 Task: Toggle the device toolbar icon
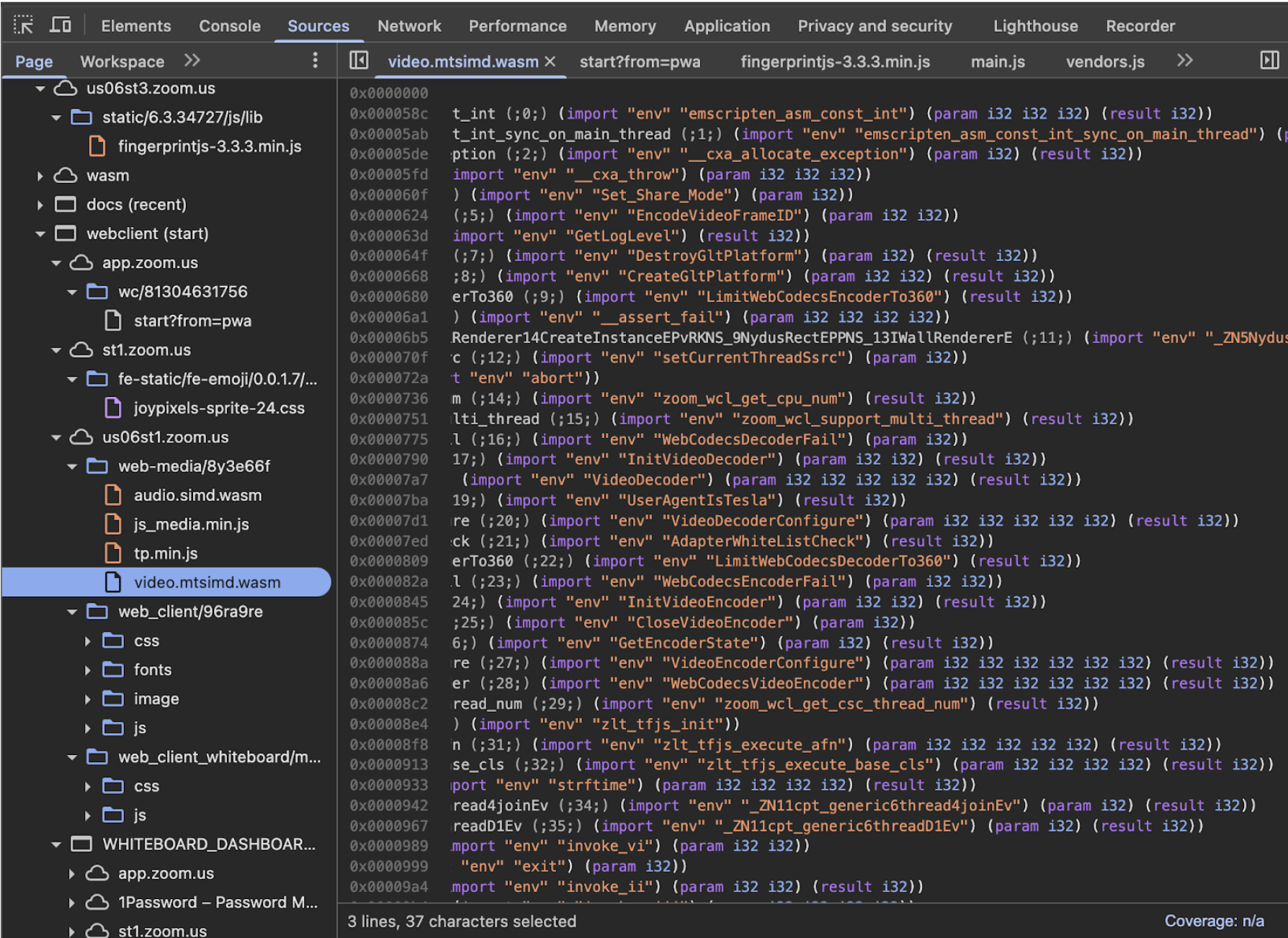coord(61,25)
